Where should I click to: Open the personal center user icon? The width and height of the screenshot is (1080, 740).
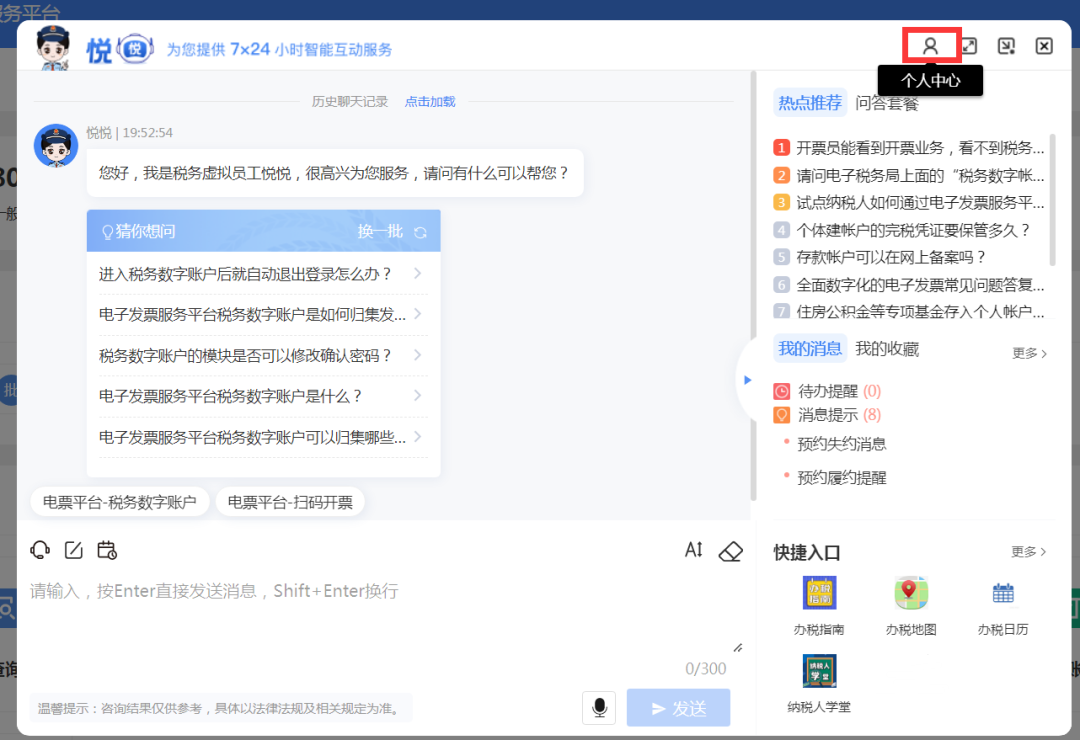931,46
